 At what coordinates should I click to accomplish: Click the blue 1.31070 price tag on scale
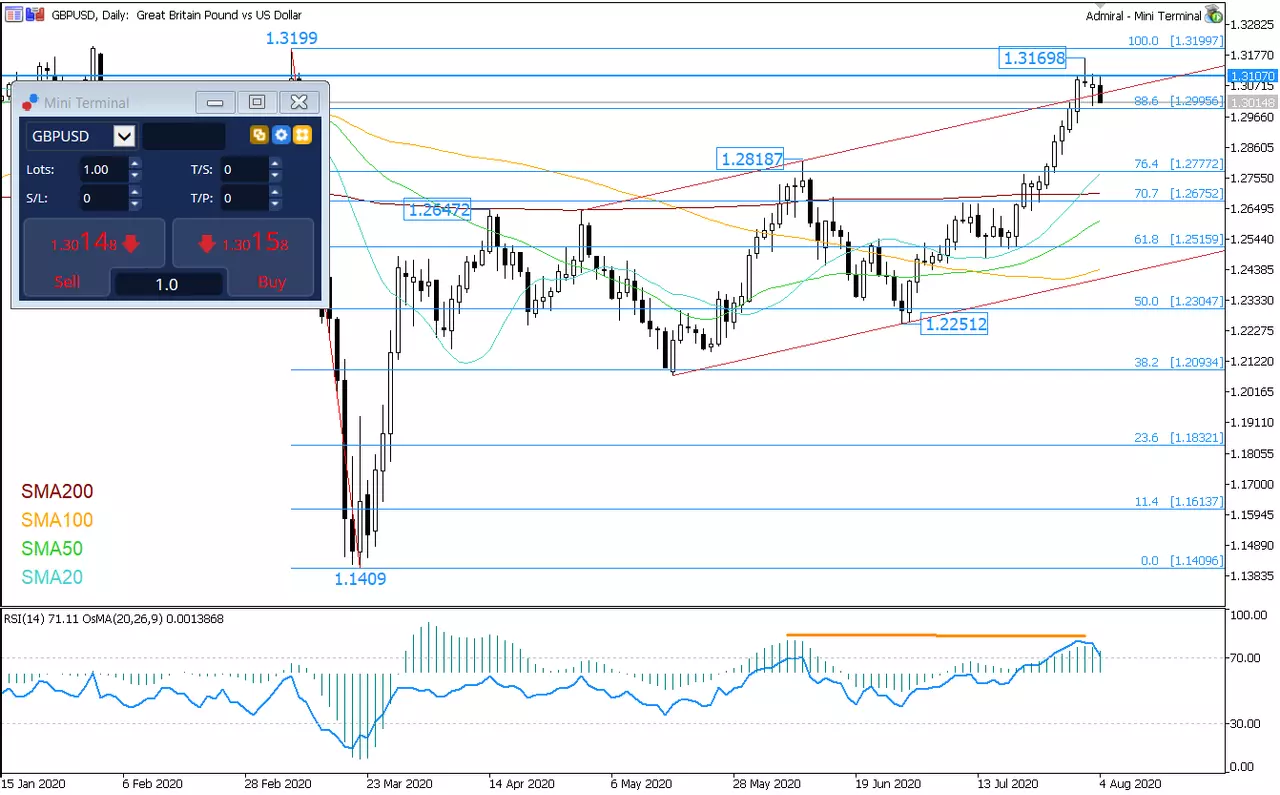[1252, 76]
